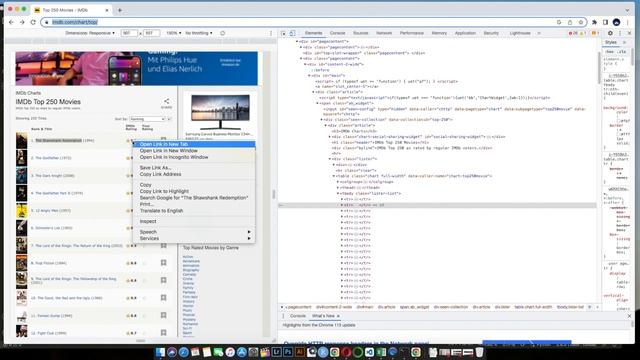Select Open Link in New Tab
Image resolution: width=640 pixels, height=360 pixels.
click(194, 144)
